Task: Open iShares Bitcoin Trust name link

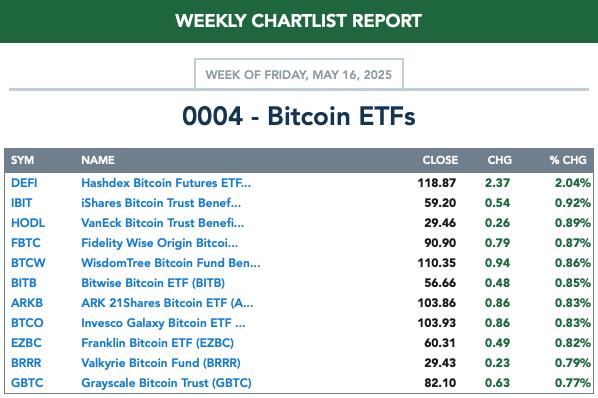Action: tap(161, 203)
